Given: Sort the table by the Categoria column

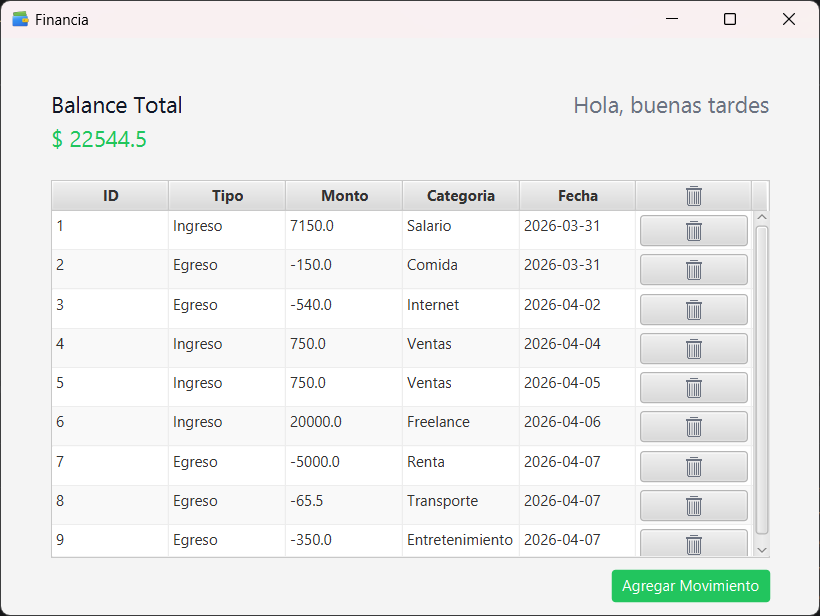Looking at the screenshot, I should [x=460, y=195].
